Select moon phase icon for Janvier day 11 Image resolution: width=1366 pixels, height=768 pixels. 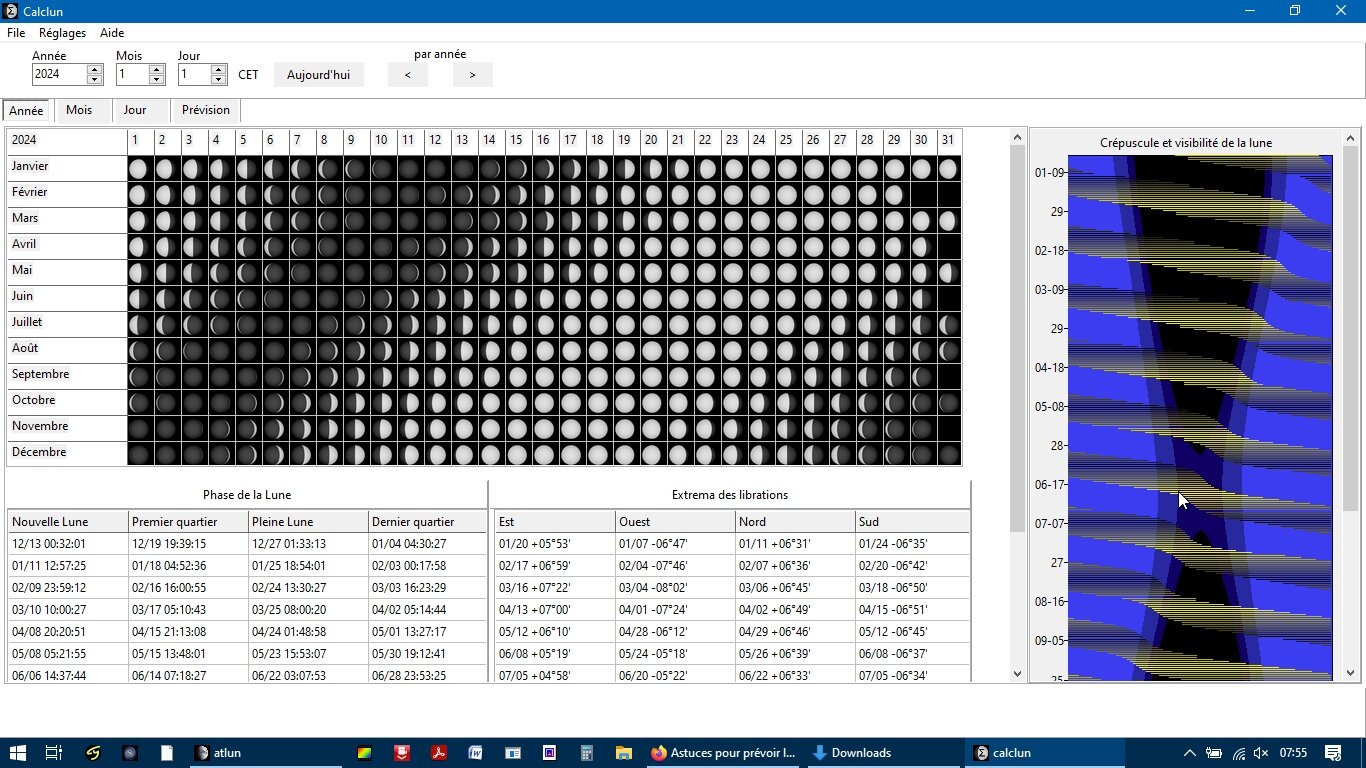408,168
